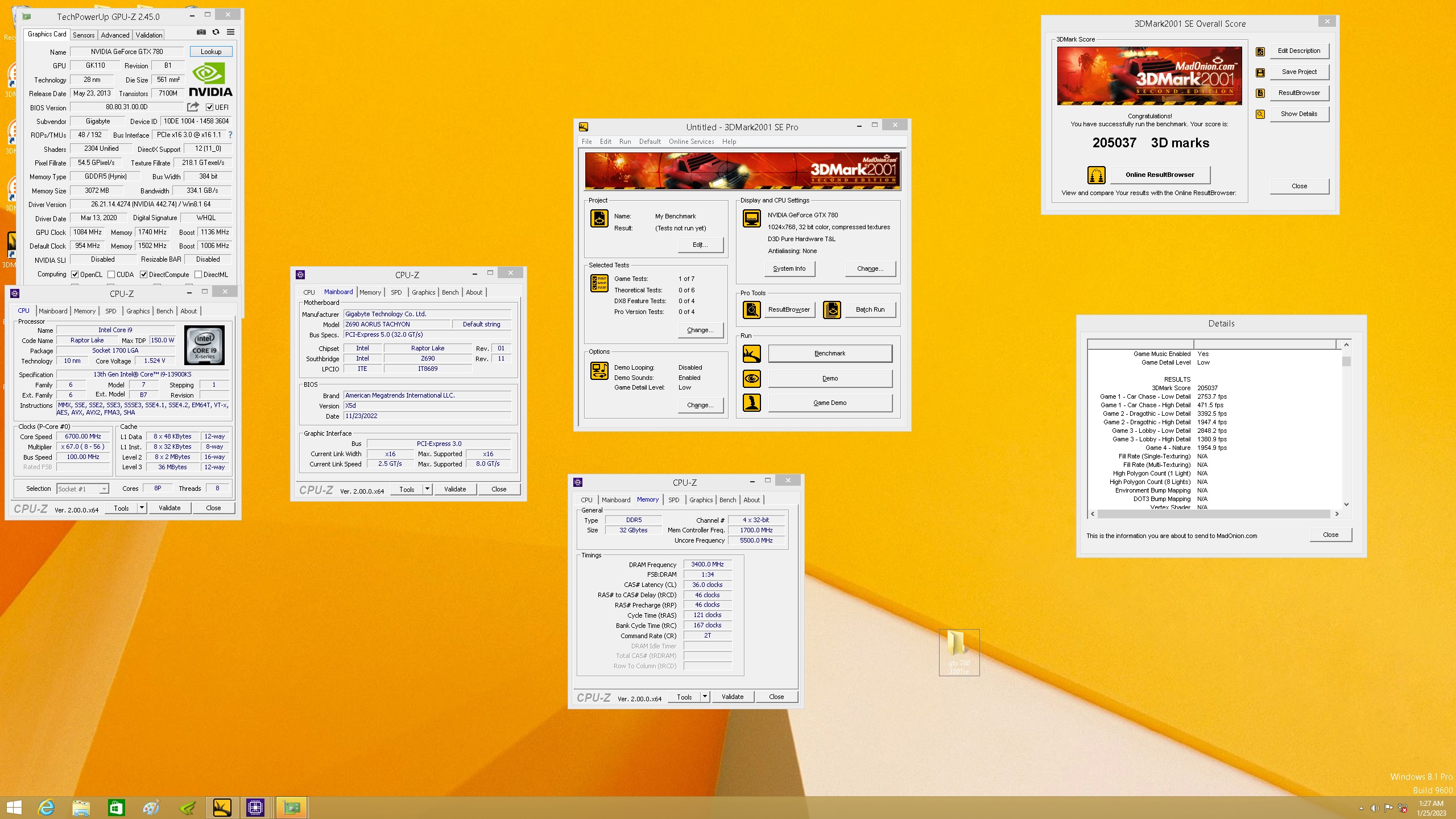This screenshot has height=819, width=1456.
Task: Click the System Info button
Action: (x=789, y=268)
